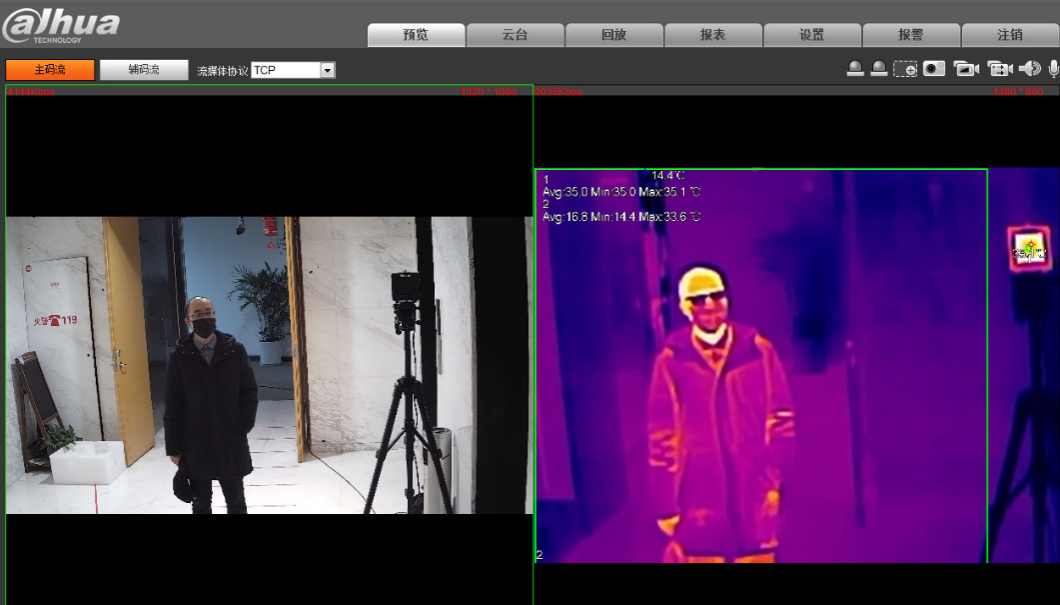Enable talk with the microphone icon
This screenshot has height=605, width=1060.
pyautogui.click(x=1053, y=69)
